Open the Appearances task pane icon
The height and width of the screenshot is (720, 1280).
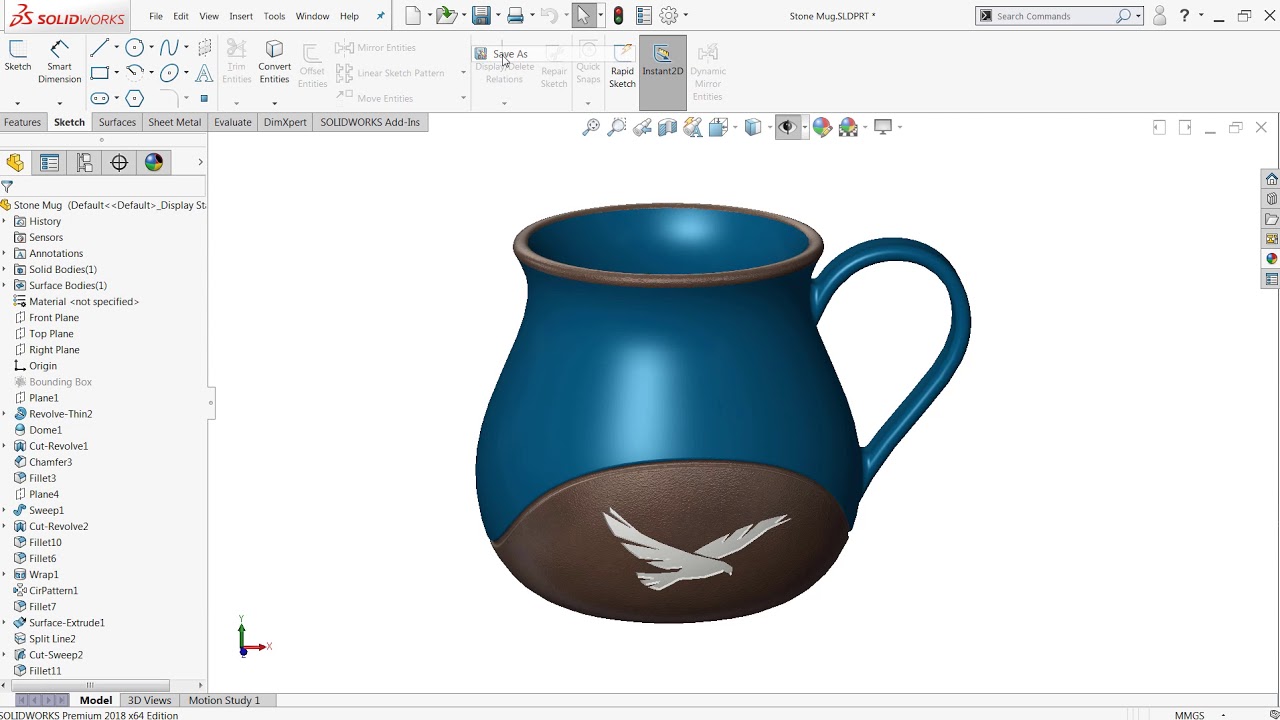(x=1271, y=259)
